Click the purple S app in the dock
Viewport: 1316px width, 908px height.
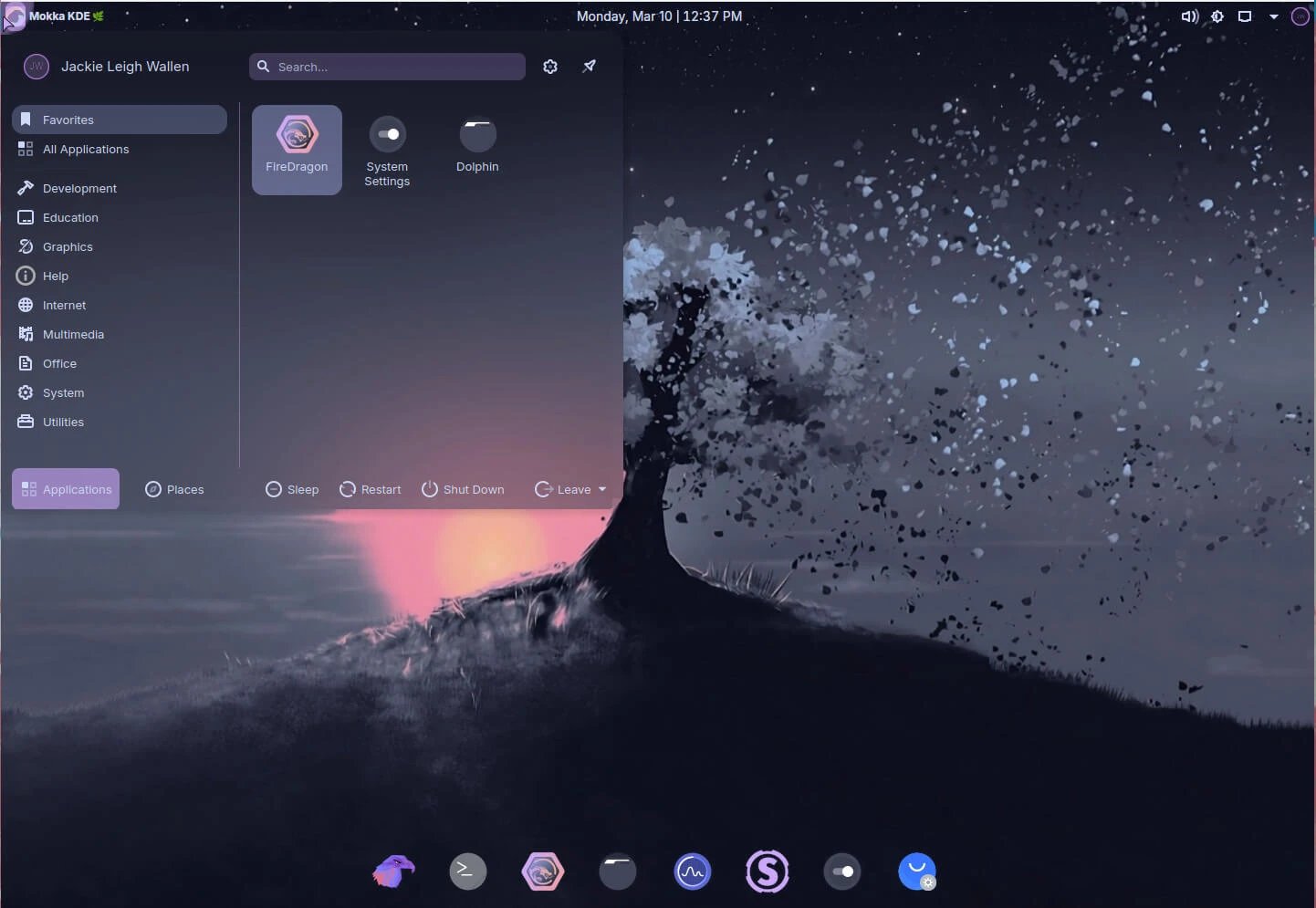[768, 871]
